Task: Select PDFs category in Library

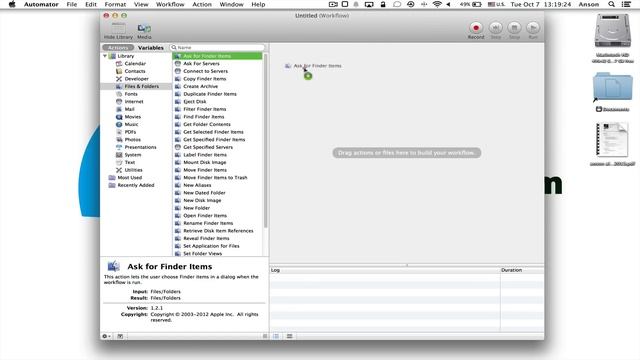Action: tap(130, 132)
